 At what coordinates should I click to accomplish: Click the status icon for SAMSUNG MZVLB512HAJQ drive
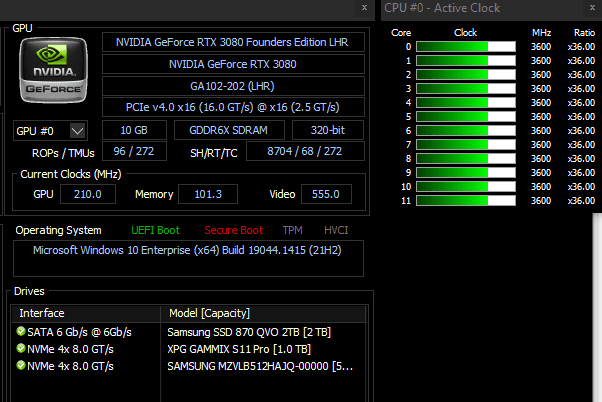coord(21,365)
